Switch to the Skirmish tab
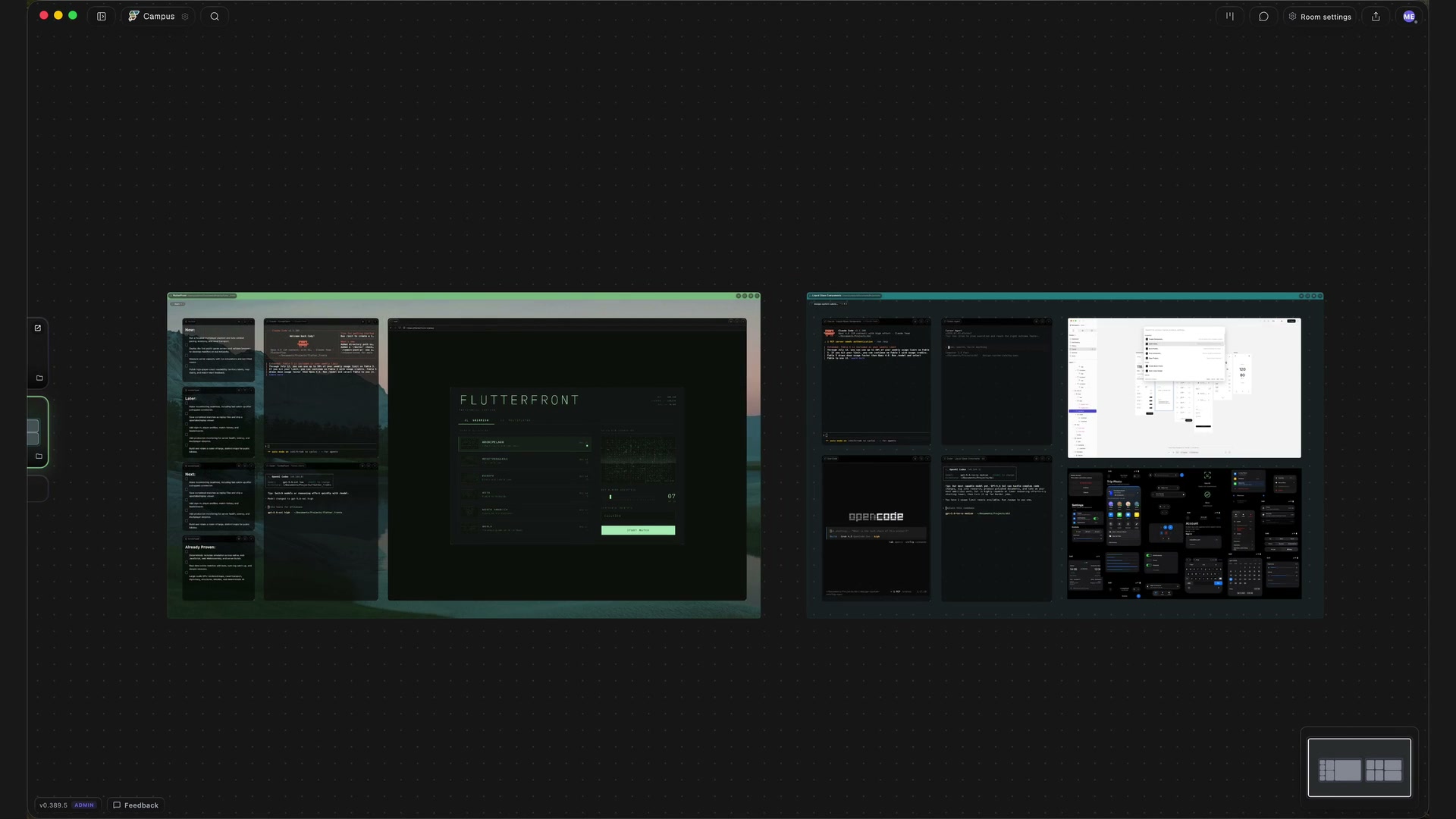1456x819 pixels. (478, 420)
